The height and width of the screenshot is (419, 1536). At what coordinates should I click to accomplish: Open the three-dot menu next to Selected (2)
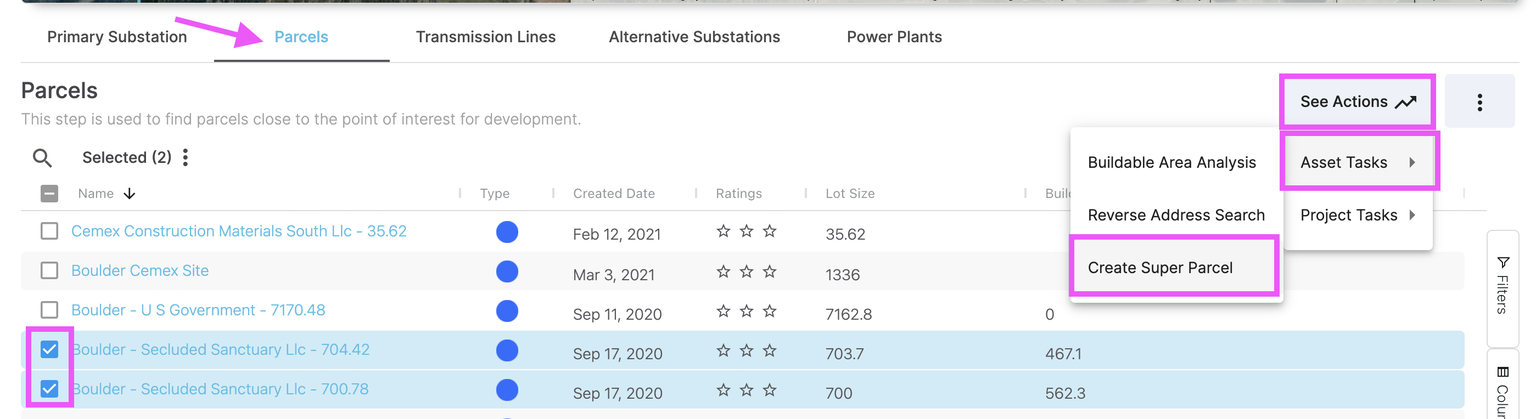click(x=186, y=158)
